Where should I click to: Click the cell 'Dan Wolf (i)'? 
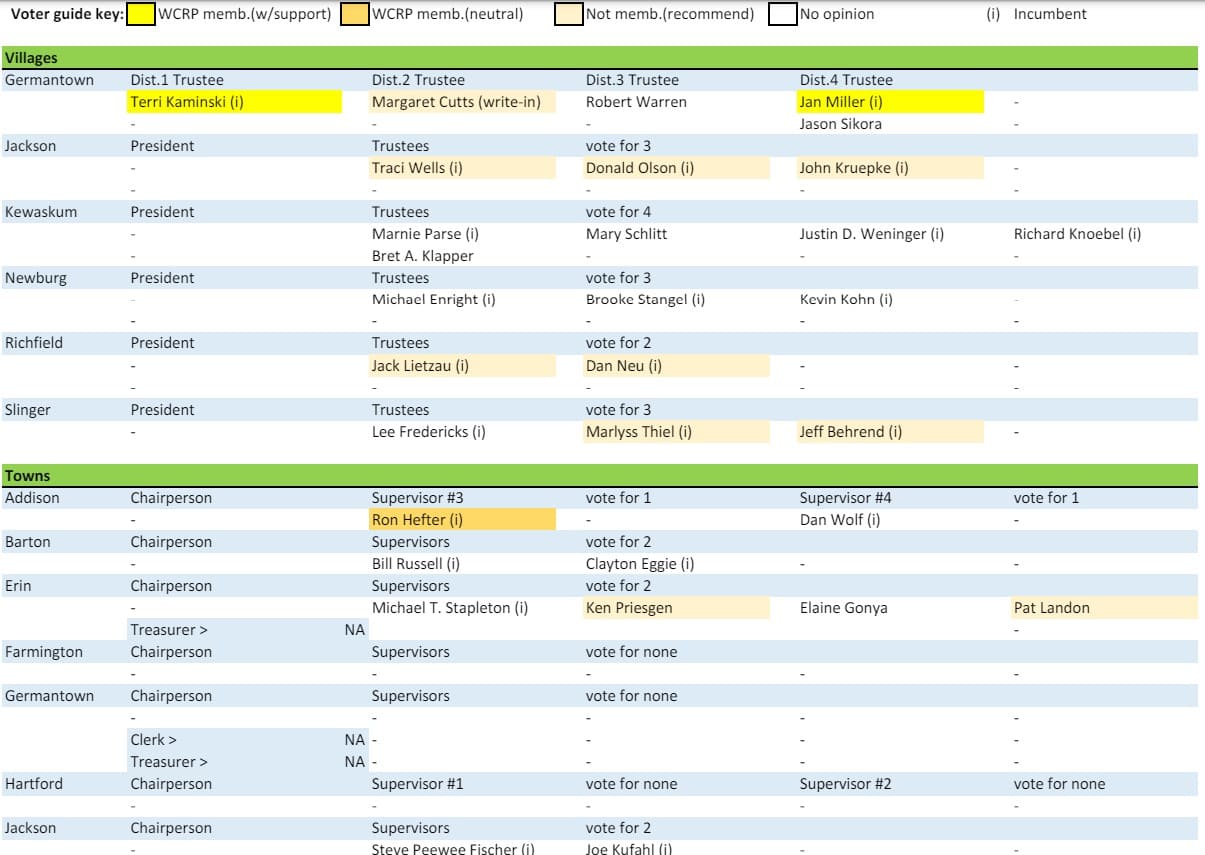[x=840, y=520]
